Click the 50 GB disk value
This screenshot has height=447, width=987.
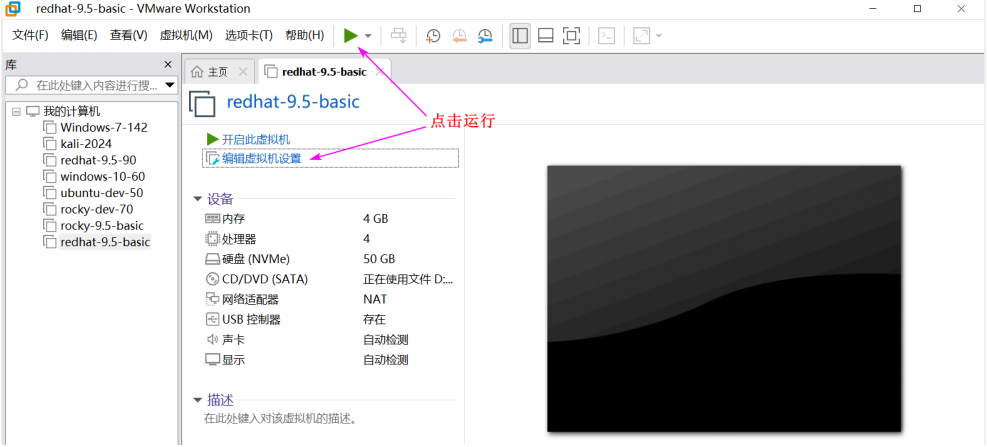(x=379, y=259)
